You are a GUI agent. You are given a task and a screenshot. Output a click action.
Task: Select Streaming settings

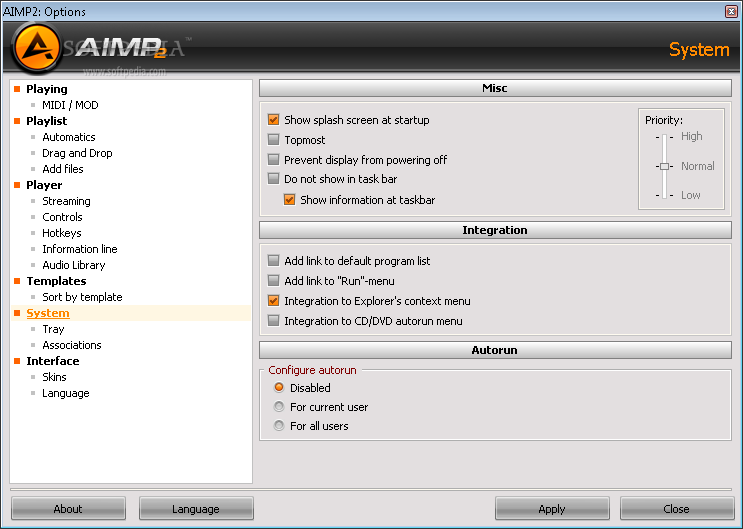66,201
